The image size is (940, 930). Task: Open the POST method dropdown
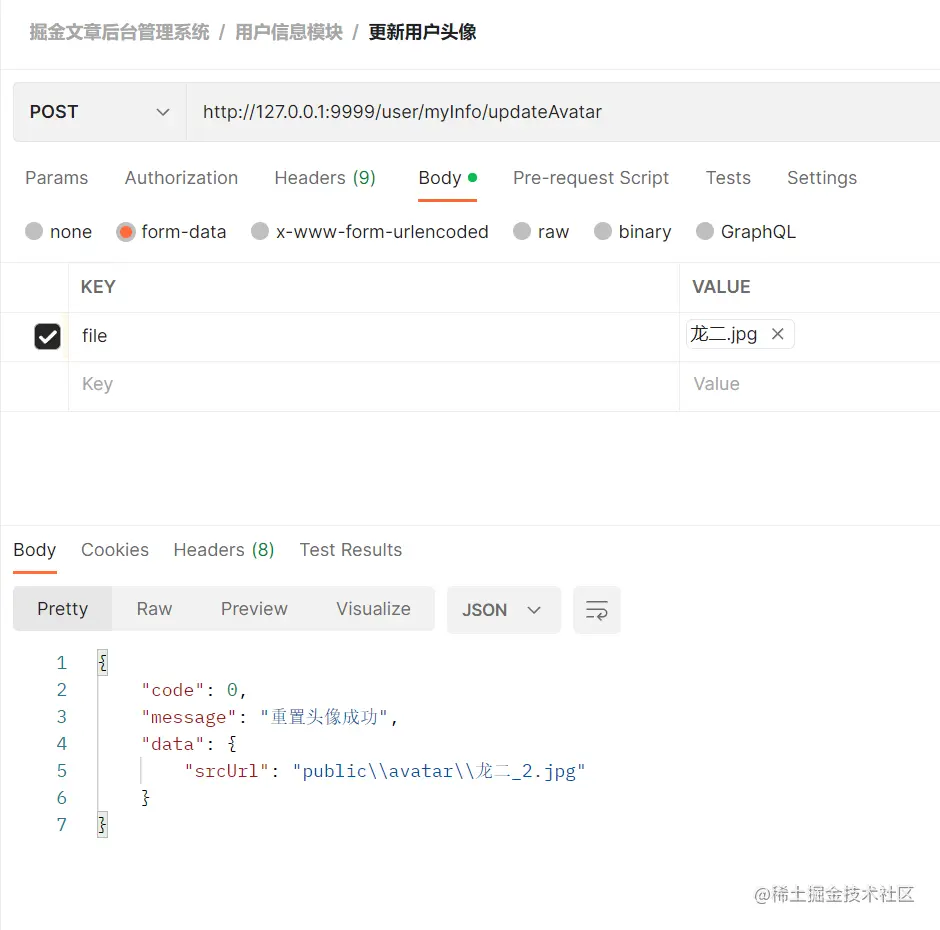coord(100,112)
